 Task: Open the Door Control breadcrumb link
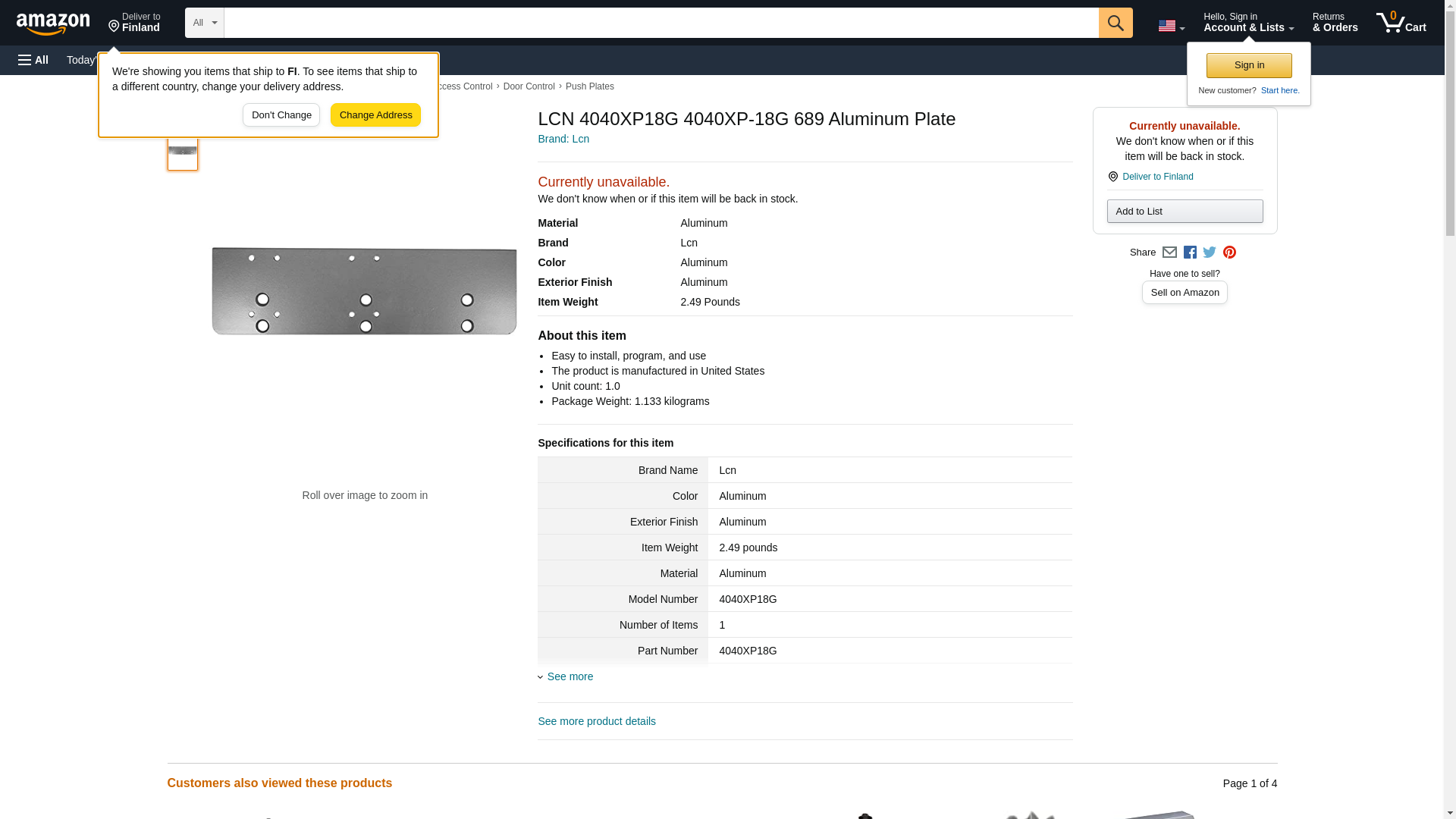(529, 86)
